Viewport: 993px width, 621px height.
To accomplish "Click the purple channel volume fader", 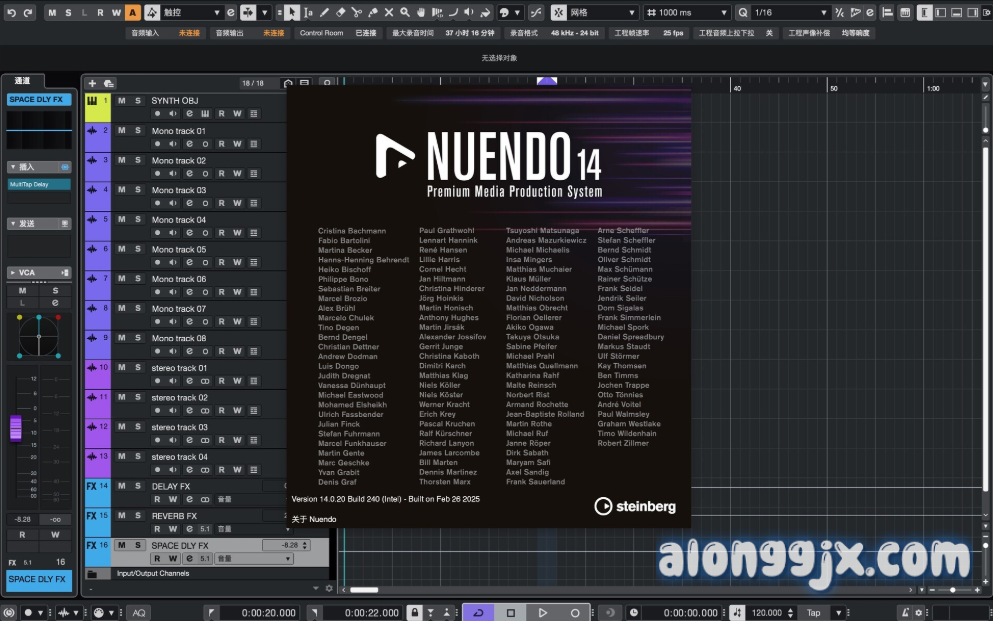I will coord(15,428).
